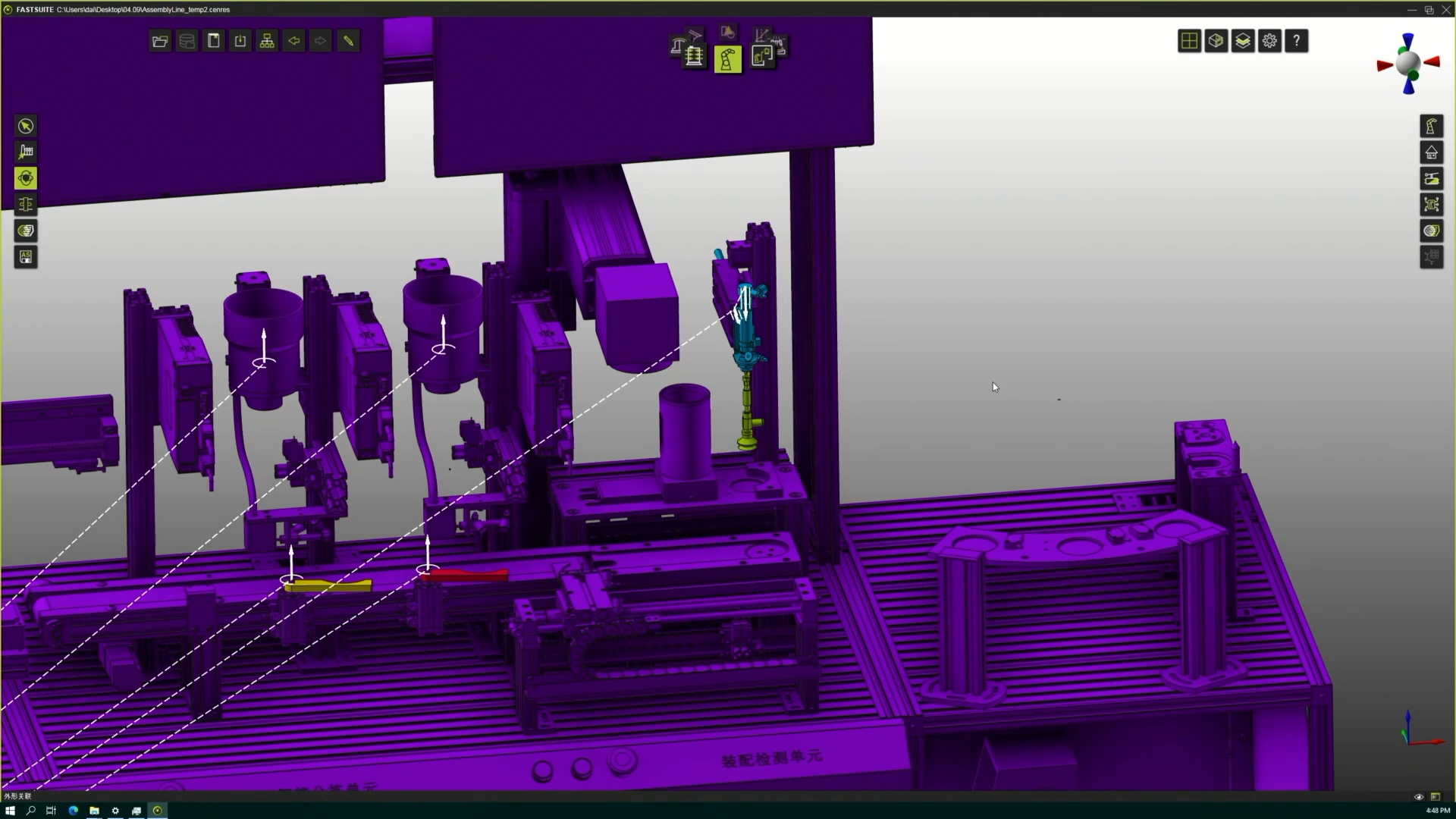Image resolution: width=1456 pixels, height=819 pixels.
Task: Open the hierarchy tree icon
Action: coord(267,41)
